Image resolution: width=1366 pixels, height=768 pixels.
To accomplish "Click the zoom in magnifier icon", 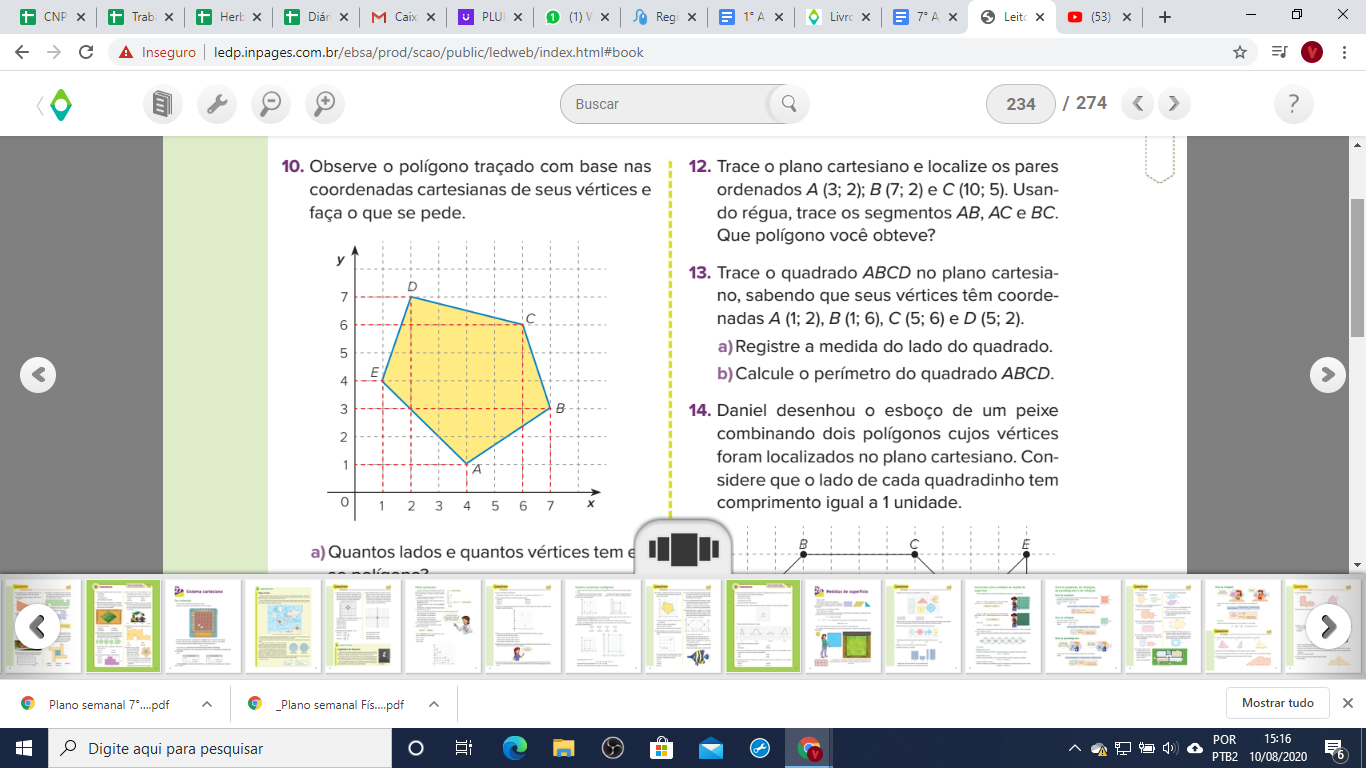I will (324, 103).
